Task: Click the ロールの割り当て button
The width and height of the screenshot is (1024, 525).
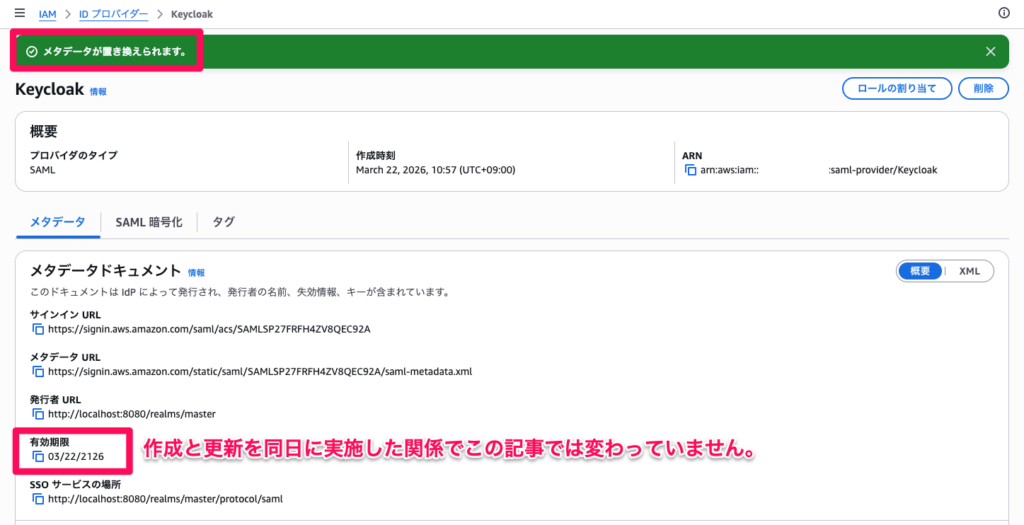Action: pos(896,89)
